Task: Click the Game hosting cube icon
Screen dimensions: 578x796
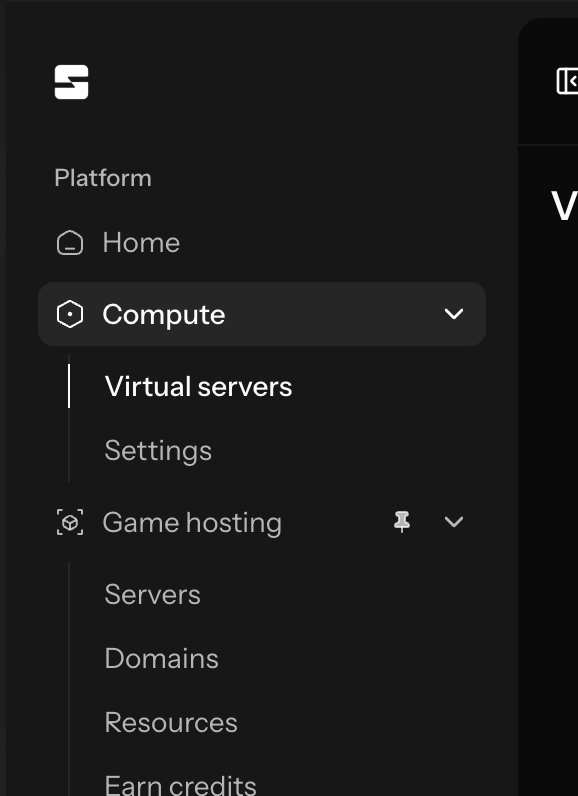Action: 70,522
